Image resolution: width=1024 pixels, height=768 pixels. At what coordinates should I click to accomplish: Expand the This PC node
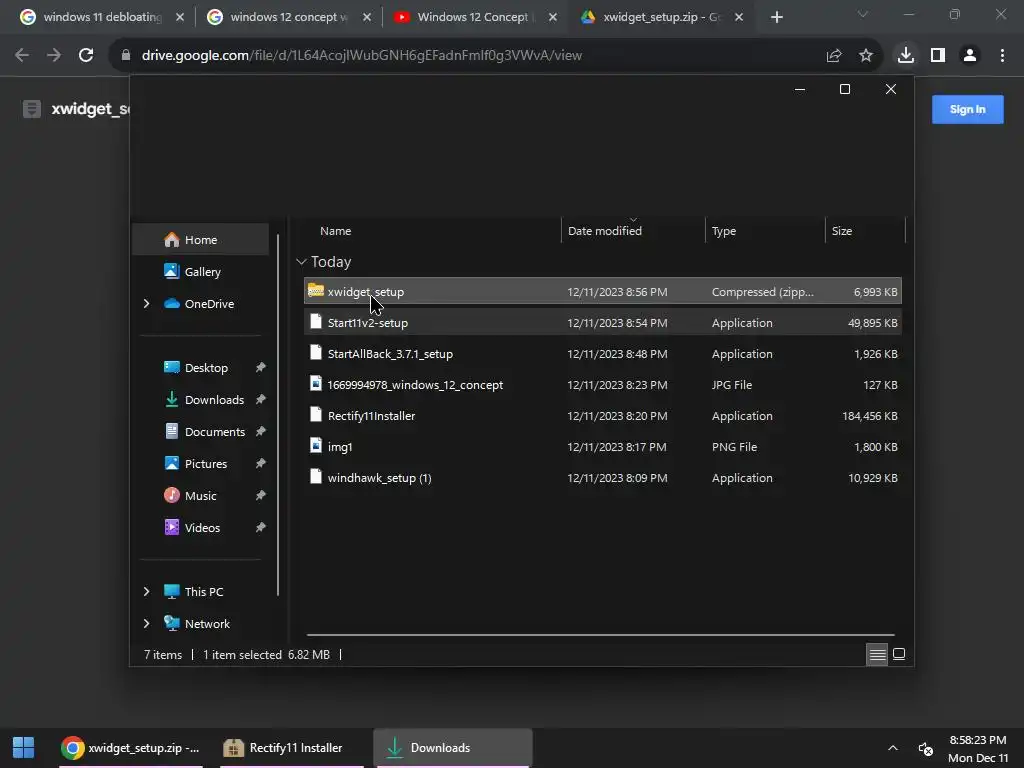147,592
